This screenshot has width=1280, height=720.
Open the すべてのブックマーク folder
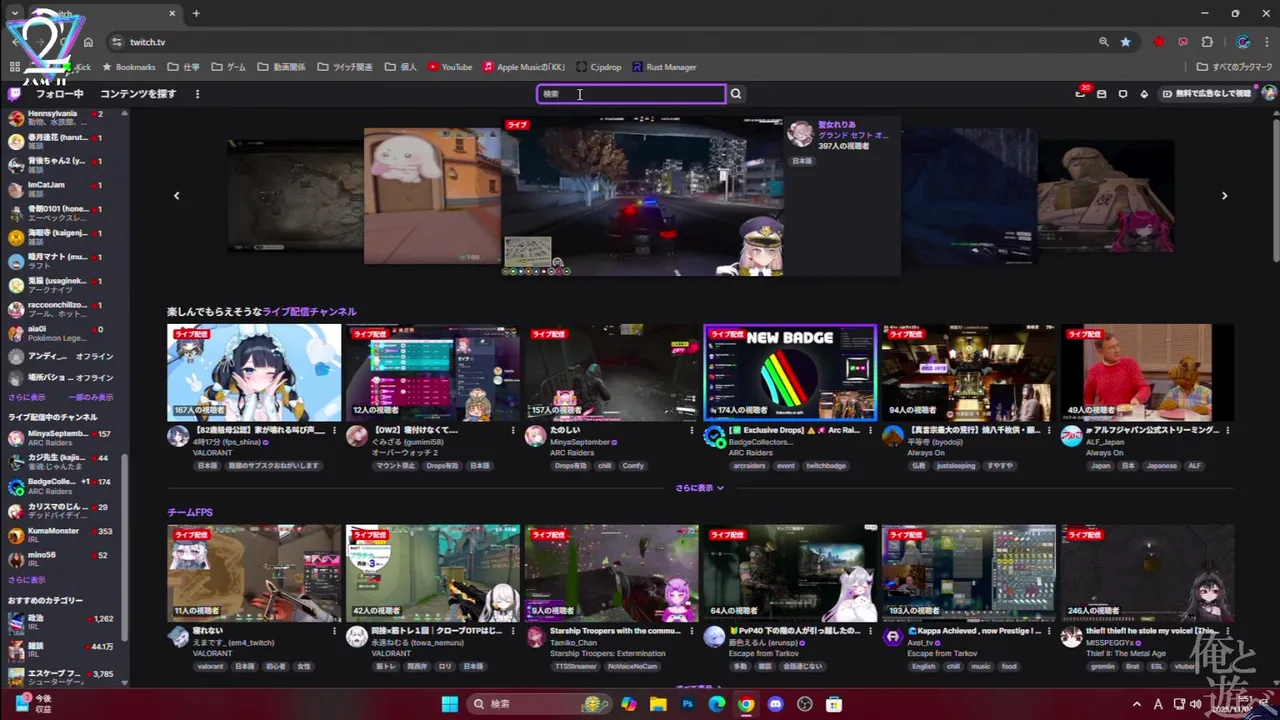point(1234,67)
